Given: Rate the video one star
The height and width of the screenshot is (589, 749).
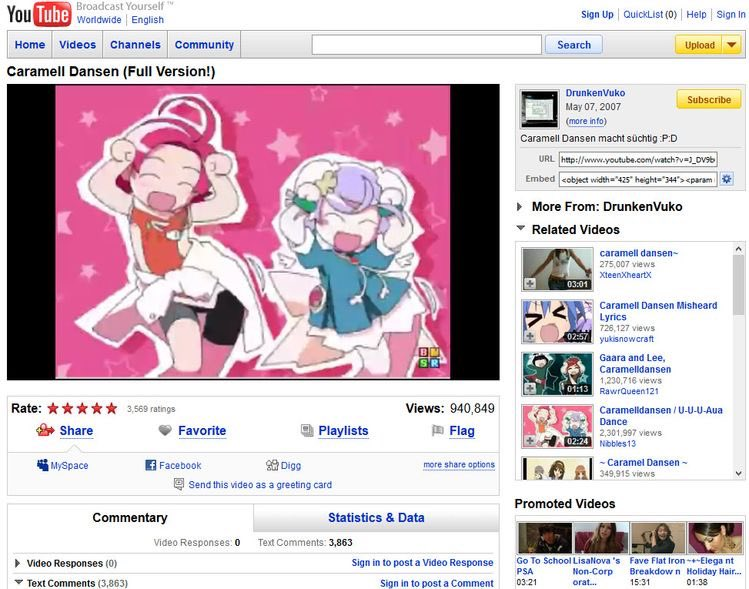Looking at the screenshot, I should (53, 408).
